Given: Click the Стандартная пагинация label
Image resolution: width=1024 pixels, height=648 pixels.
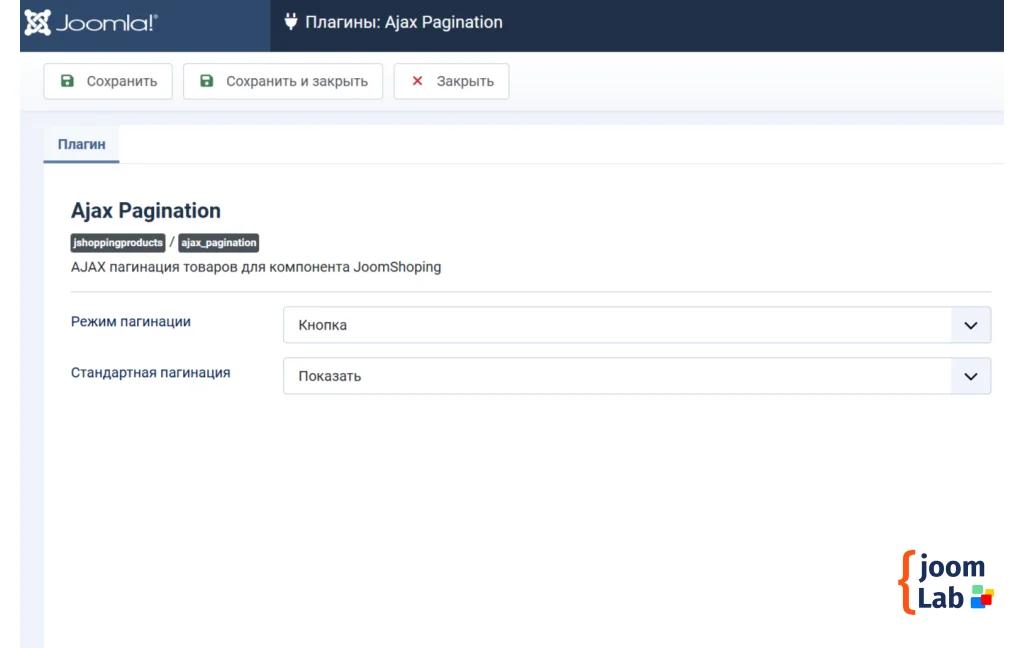Looking at the screenshot, I should 151,372.
